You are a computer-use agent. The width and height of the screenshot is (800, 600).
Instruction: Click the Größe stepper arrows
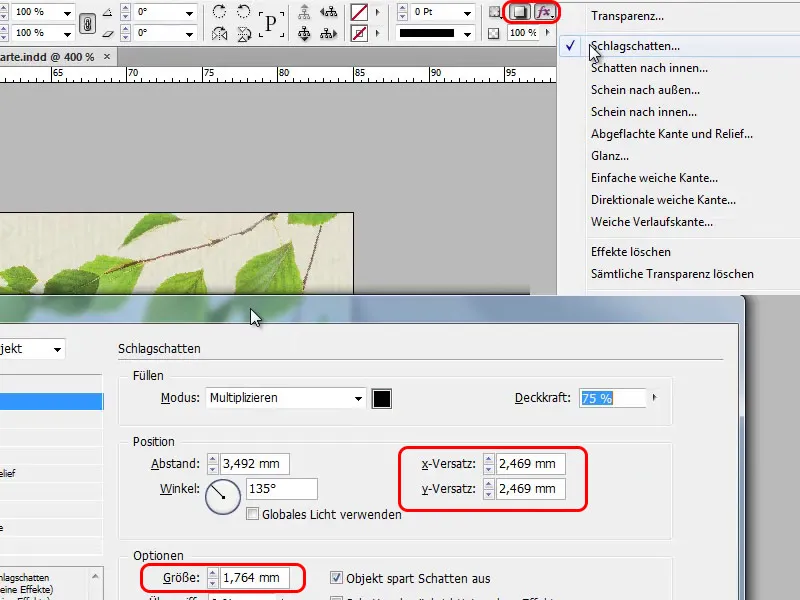(x=213, y=578)
